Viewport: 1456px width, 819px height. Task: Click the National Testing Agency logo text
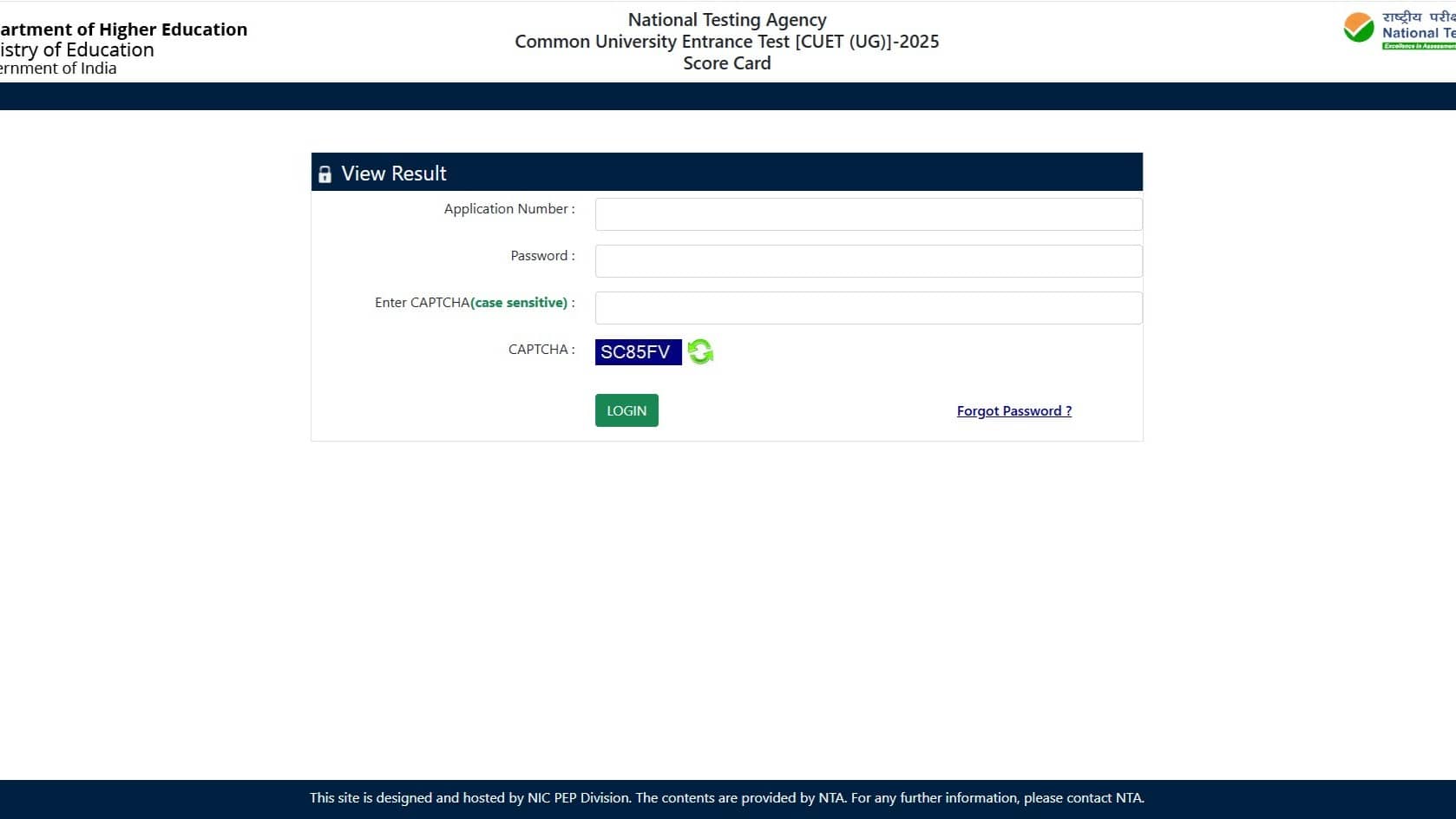point(1419,33)
